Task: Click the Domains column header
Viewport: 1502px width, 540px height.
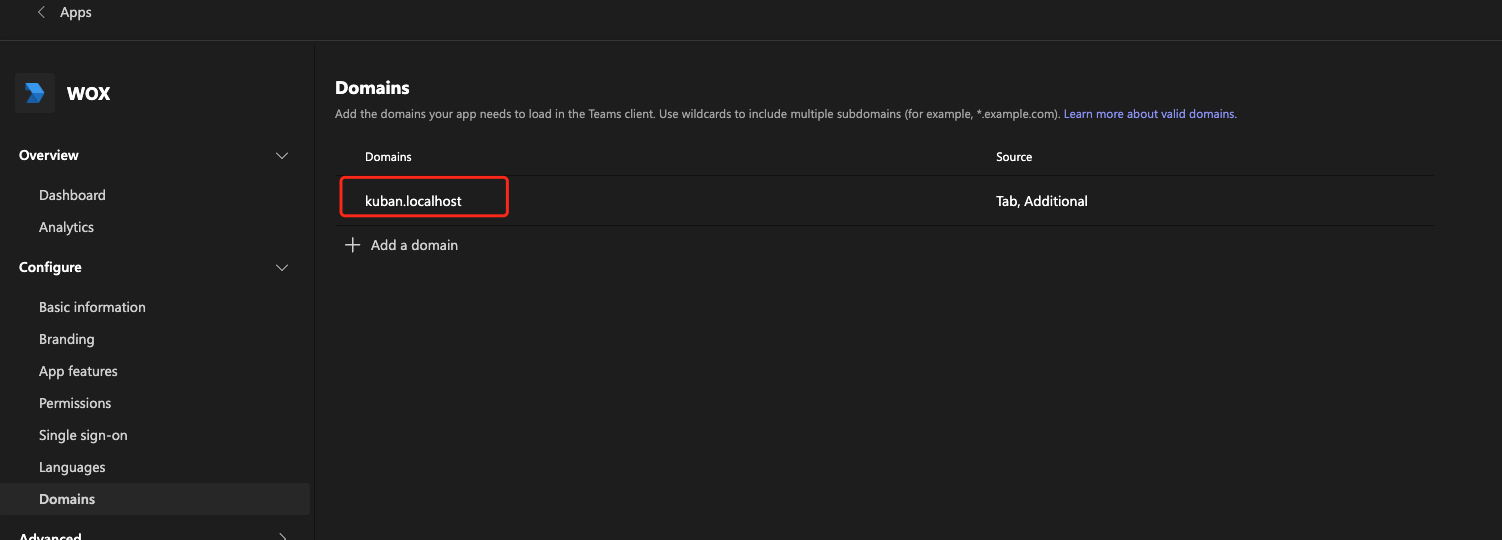Action: 388,157
